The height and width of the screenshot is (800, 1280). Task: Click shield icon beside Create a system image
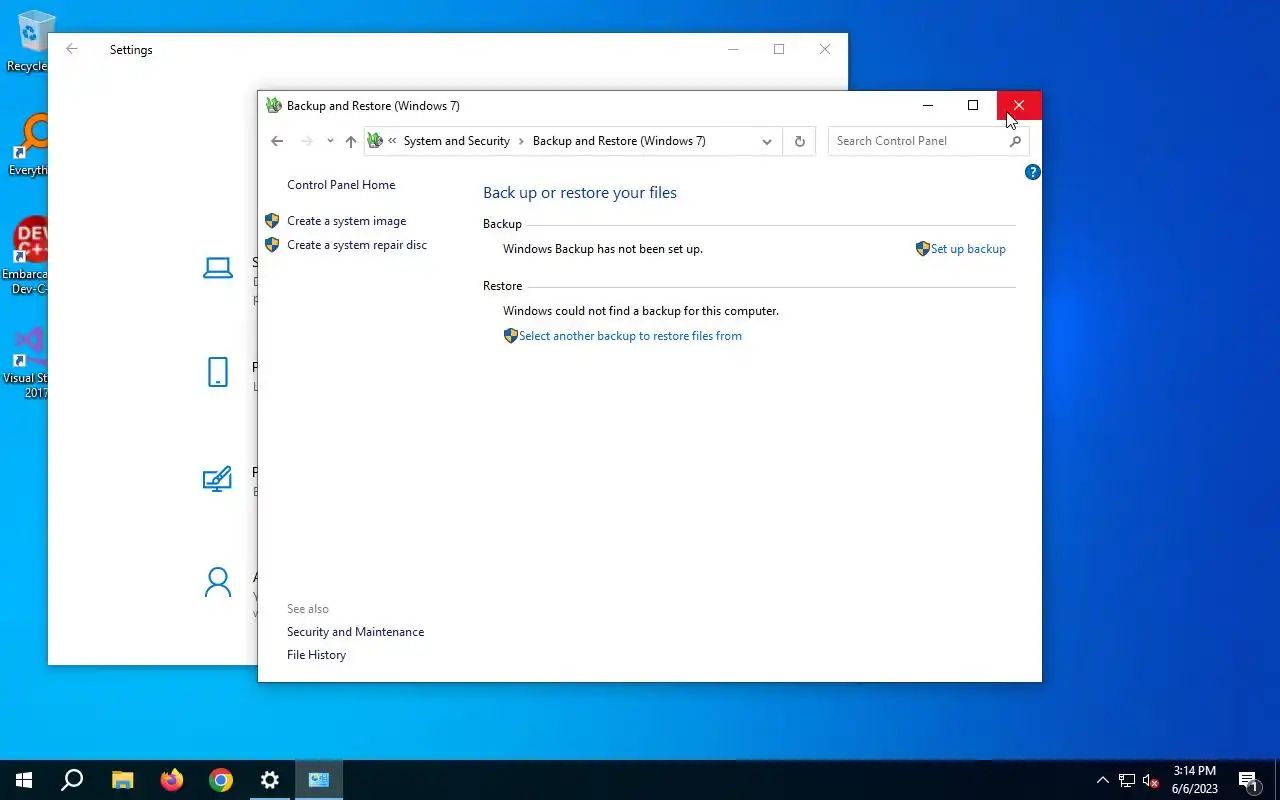272,221
